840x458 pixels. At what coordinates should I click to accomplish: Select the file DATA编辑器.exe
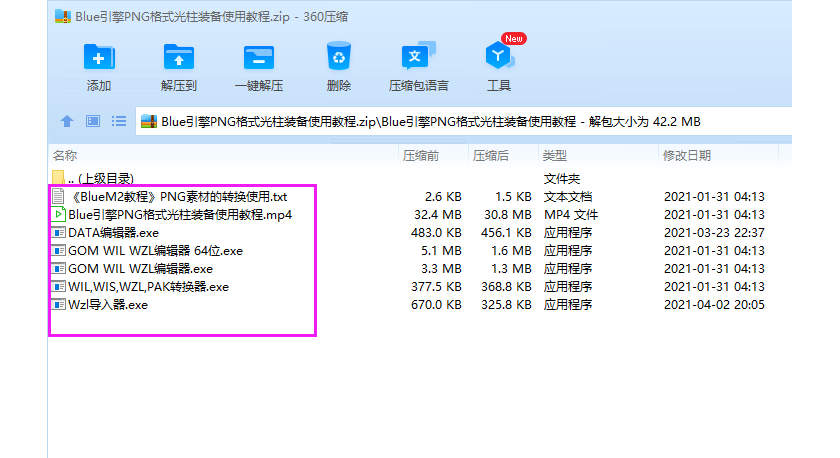tap(114, 233)
